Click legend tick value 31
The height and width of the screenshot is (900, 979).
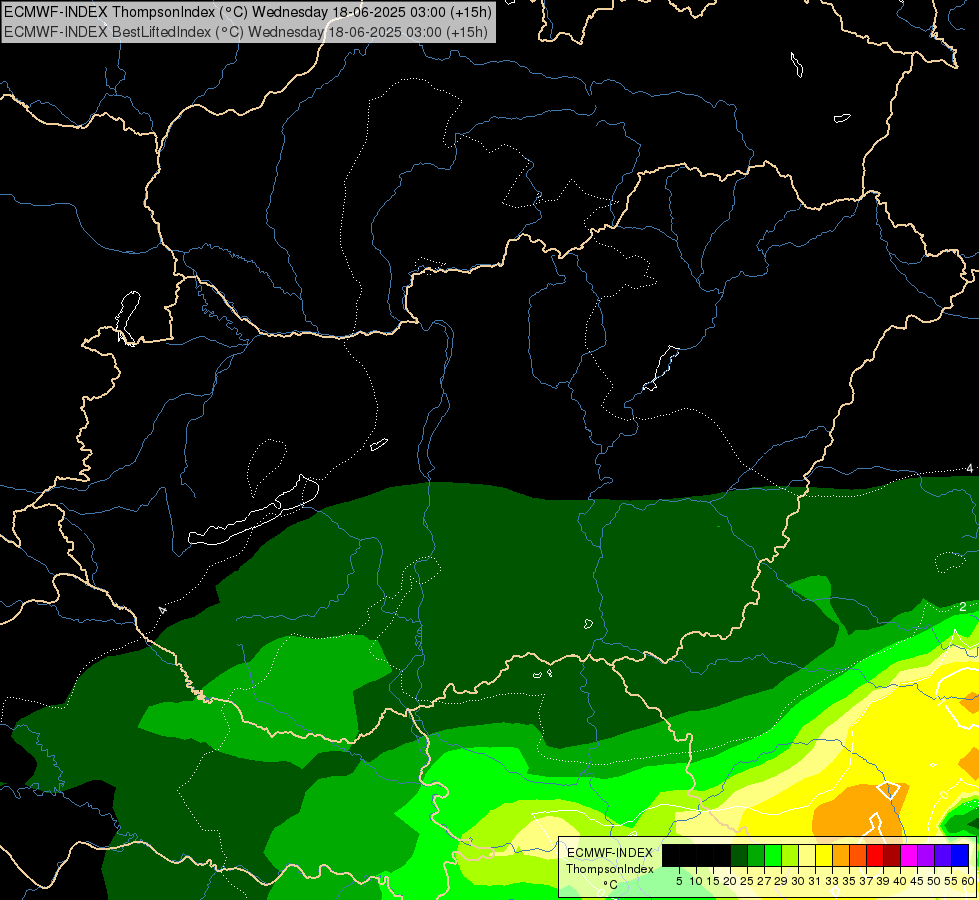[x=815, y=881]
